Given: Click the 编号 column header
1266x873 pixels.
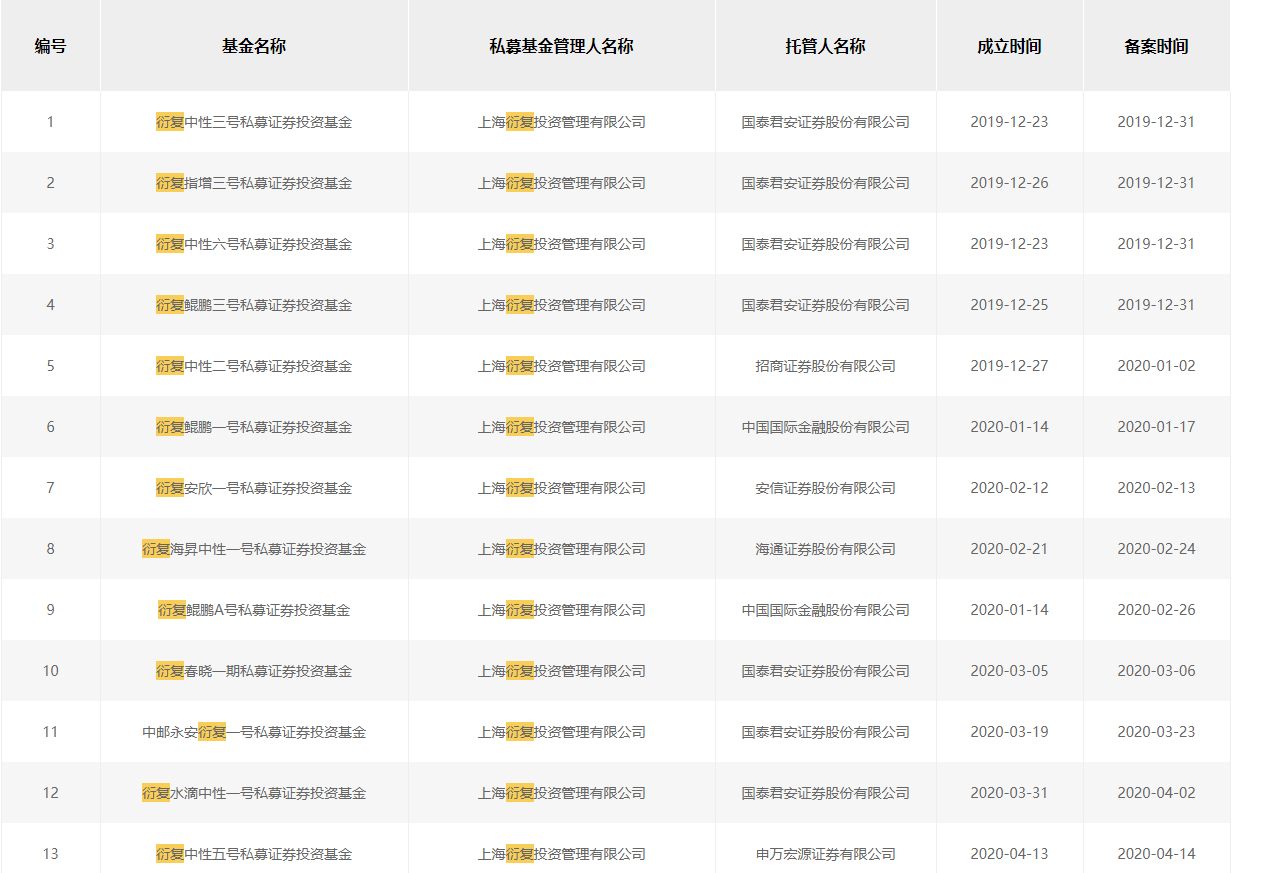Looking at the screenshot, I should pyautogui.click(x=50, y=46).
